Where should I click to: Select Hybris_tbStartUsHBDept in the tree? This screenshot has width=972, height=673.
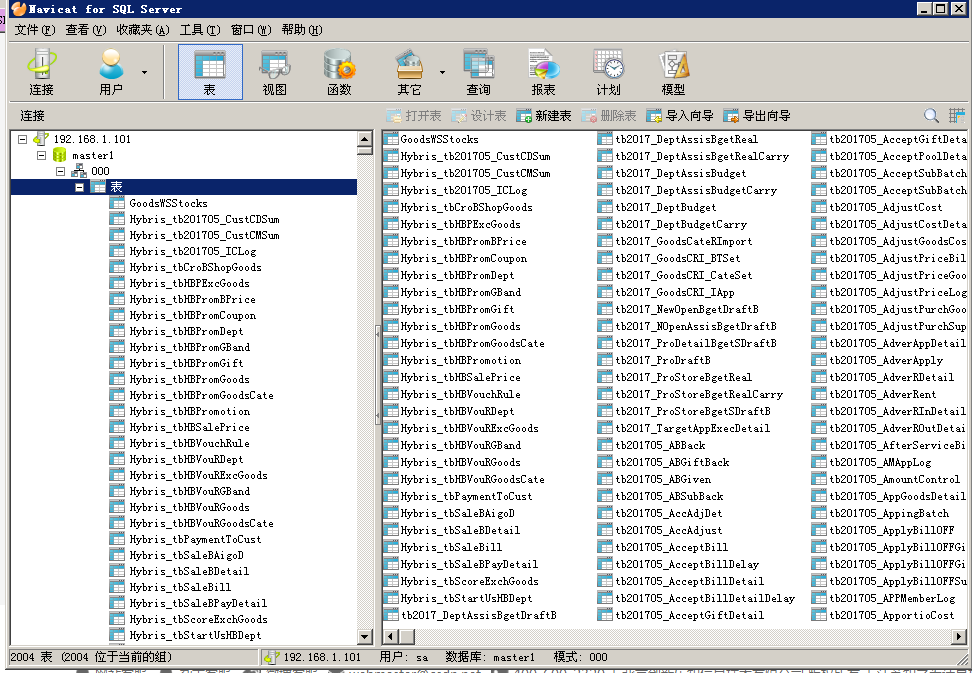pyautogui.click(x=195, y=635)
